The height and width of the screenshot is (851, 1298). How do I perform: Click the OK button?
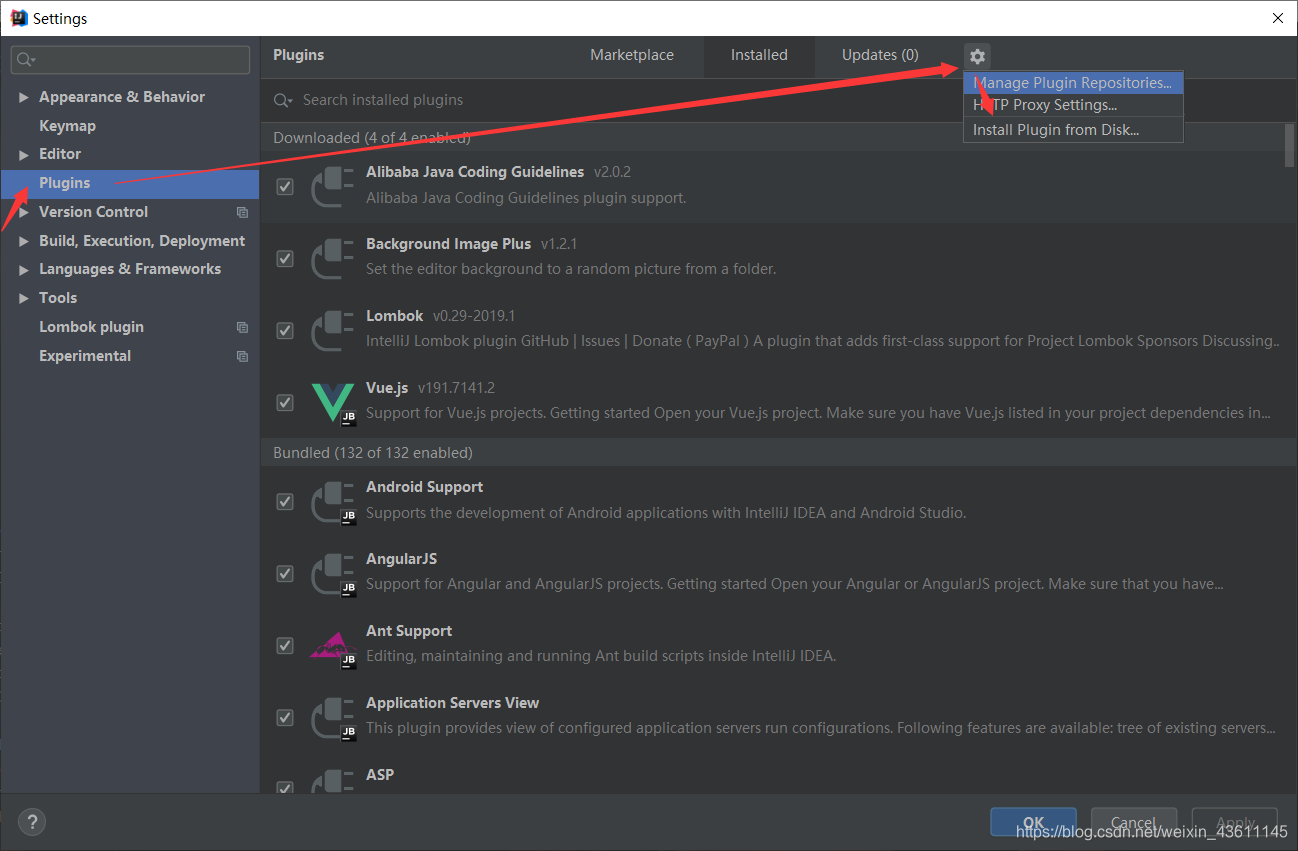1033,823
